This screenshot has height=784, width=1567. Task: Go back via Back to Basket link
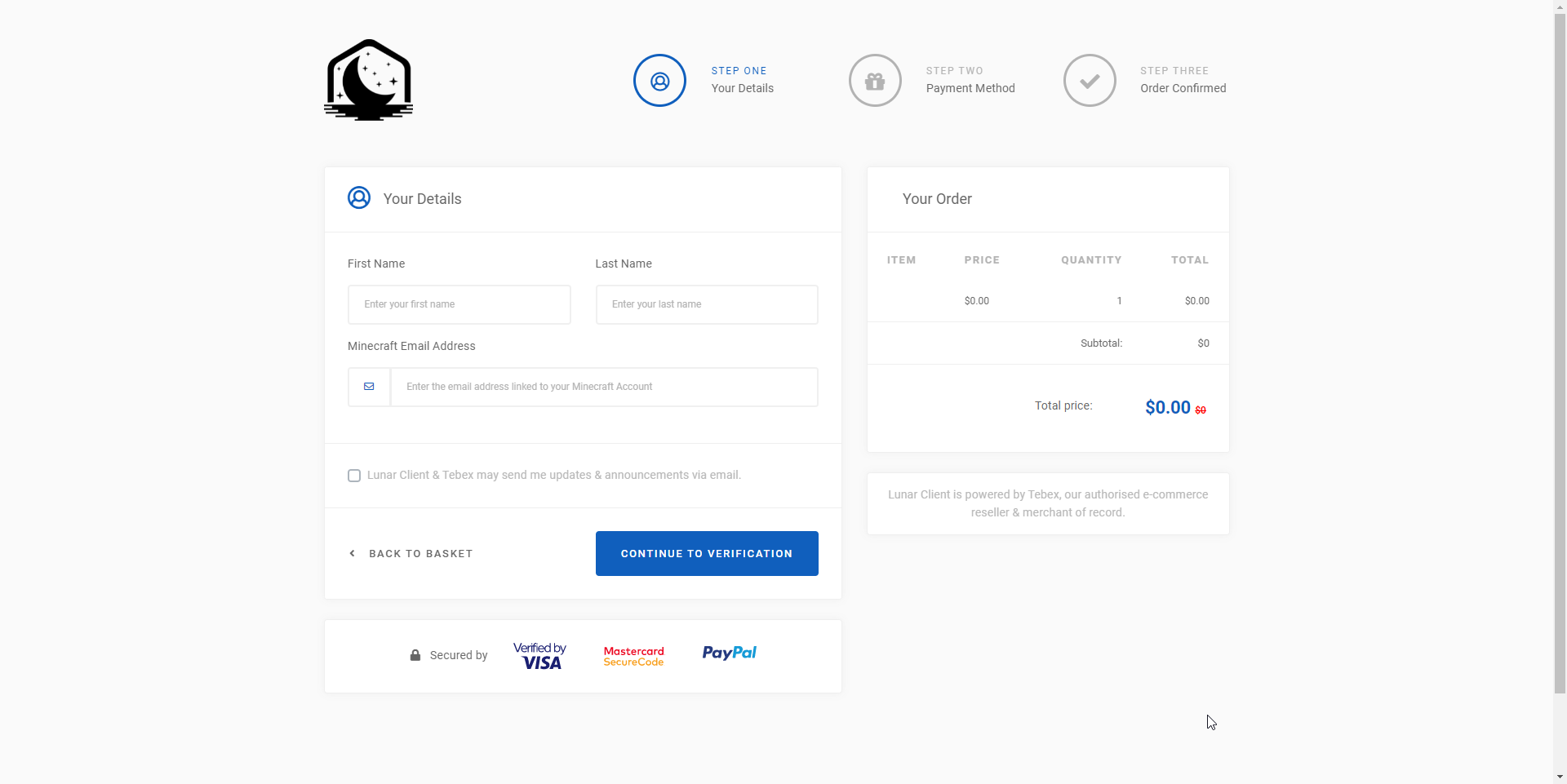point(420,553)
